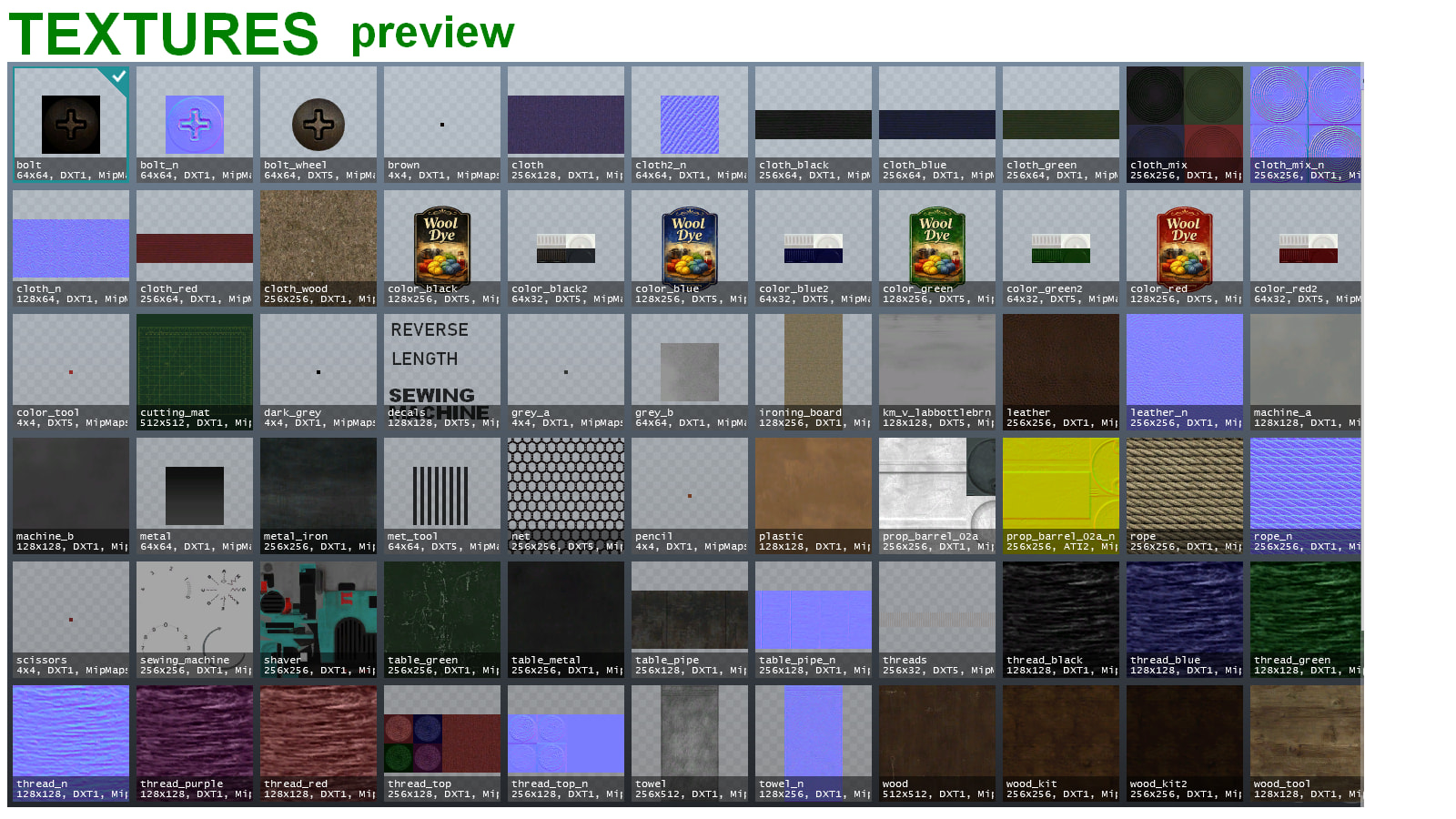Select the decals sewing machine texture
This screenshot has width=1456, height=819.
tap(442, 372)
